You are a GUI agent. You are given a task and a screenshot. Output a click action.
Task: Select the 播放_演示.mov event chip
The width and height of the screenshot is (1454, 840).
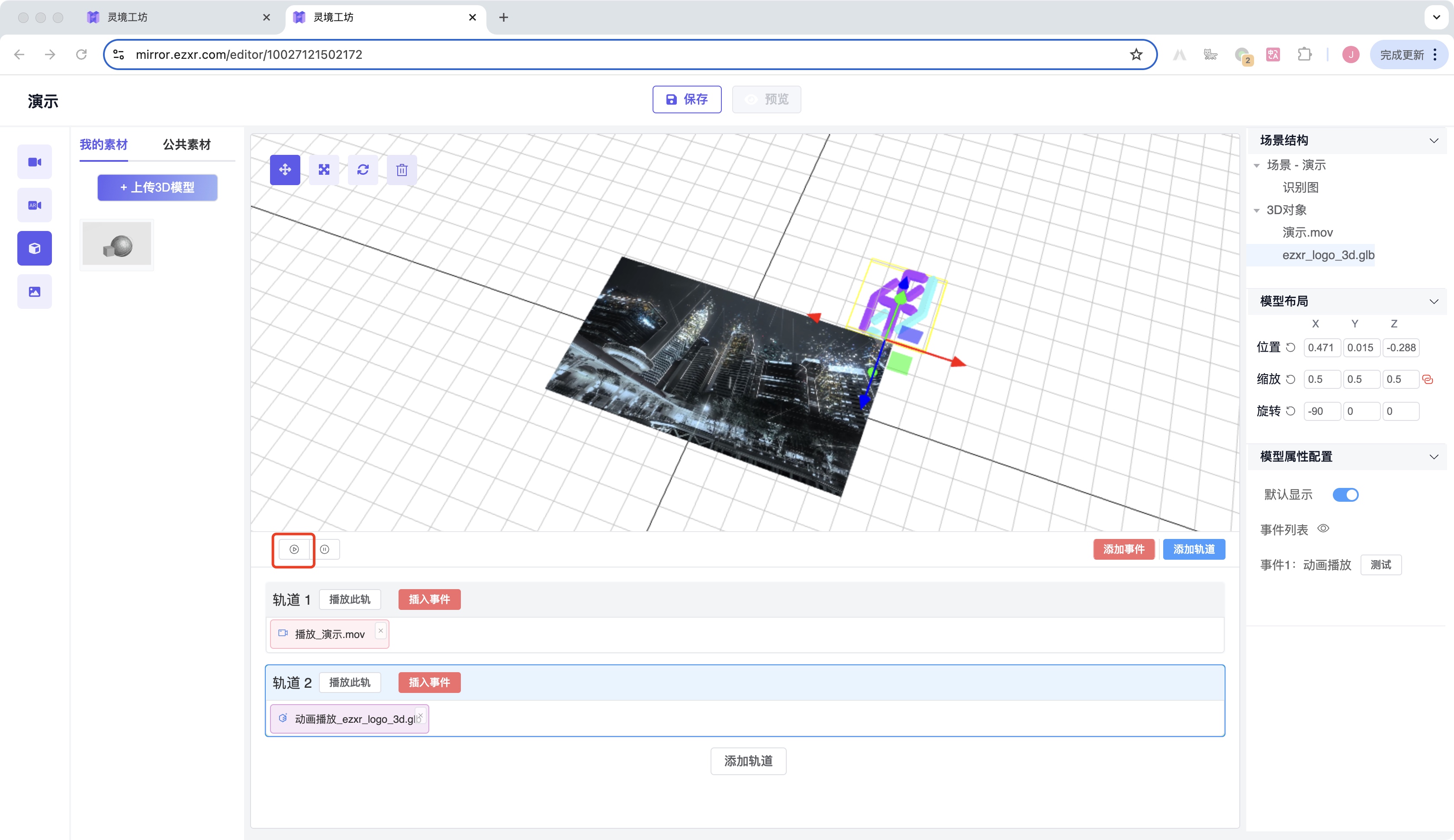click(329, 634)
